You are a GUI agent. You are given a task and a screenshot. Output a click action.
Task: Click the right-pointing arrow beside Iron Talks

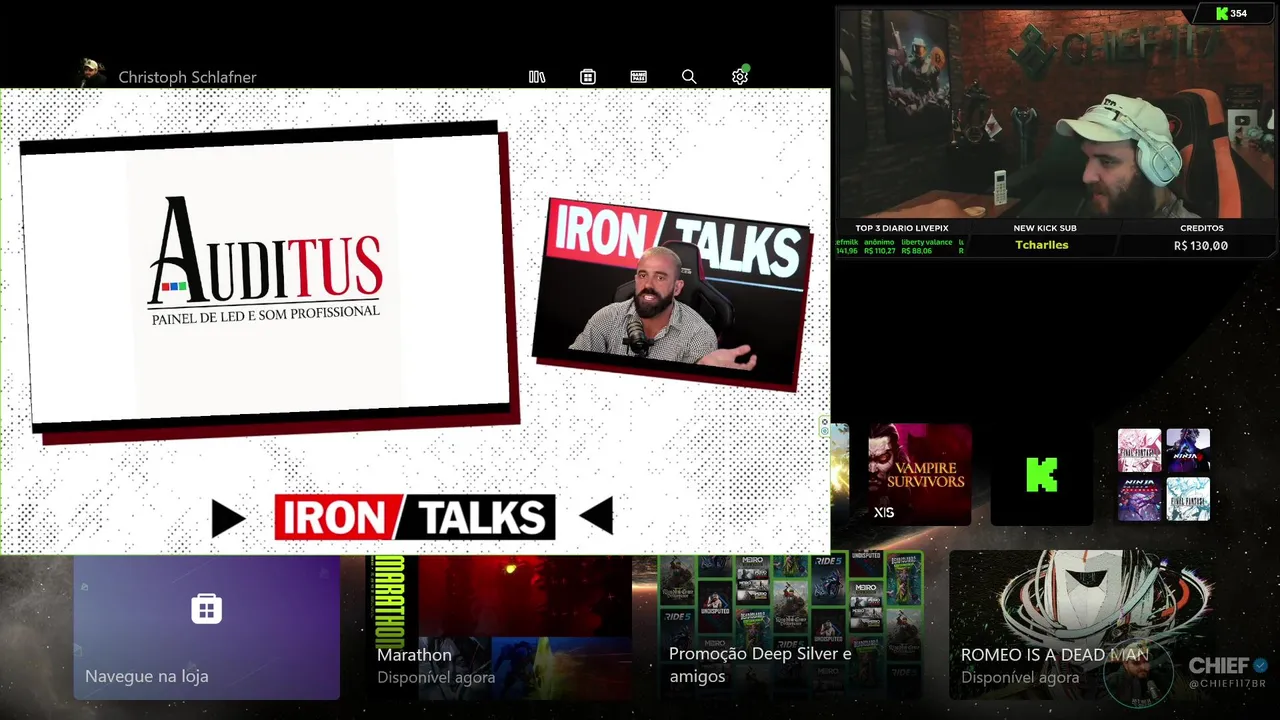coord(228,518)
